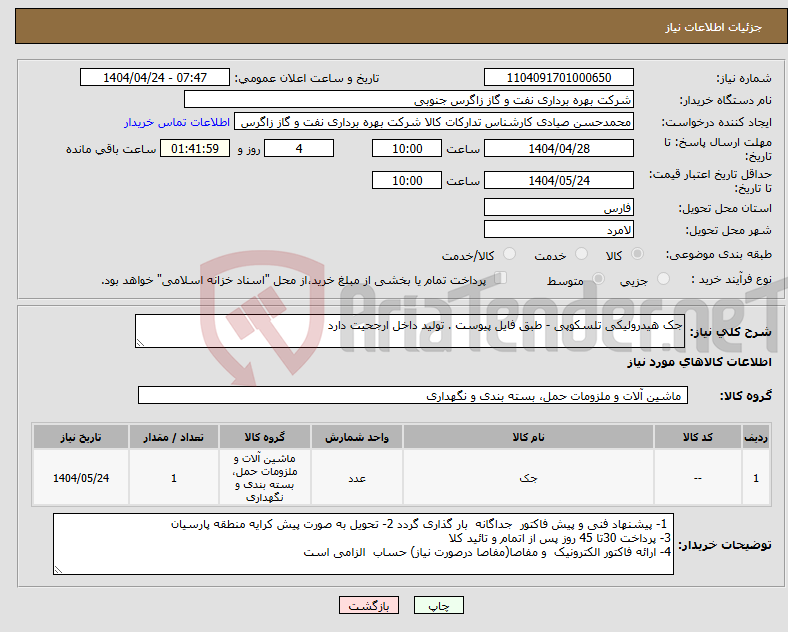Select the کالا radio button
Screen dimensions: 788x632
pos(637,254)
